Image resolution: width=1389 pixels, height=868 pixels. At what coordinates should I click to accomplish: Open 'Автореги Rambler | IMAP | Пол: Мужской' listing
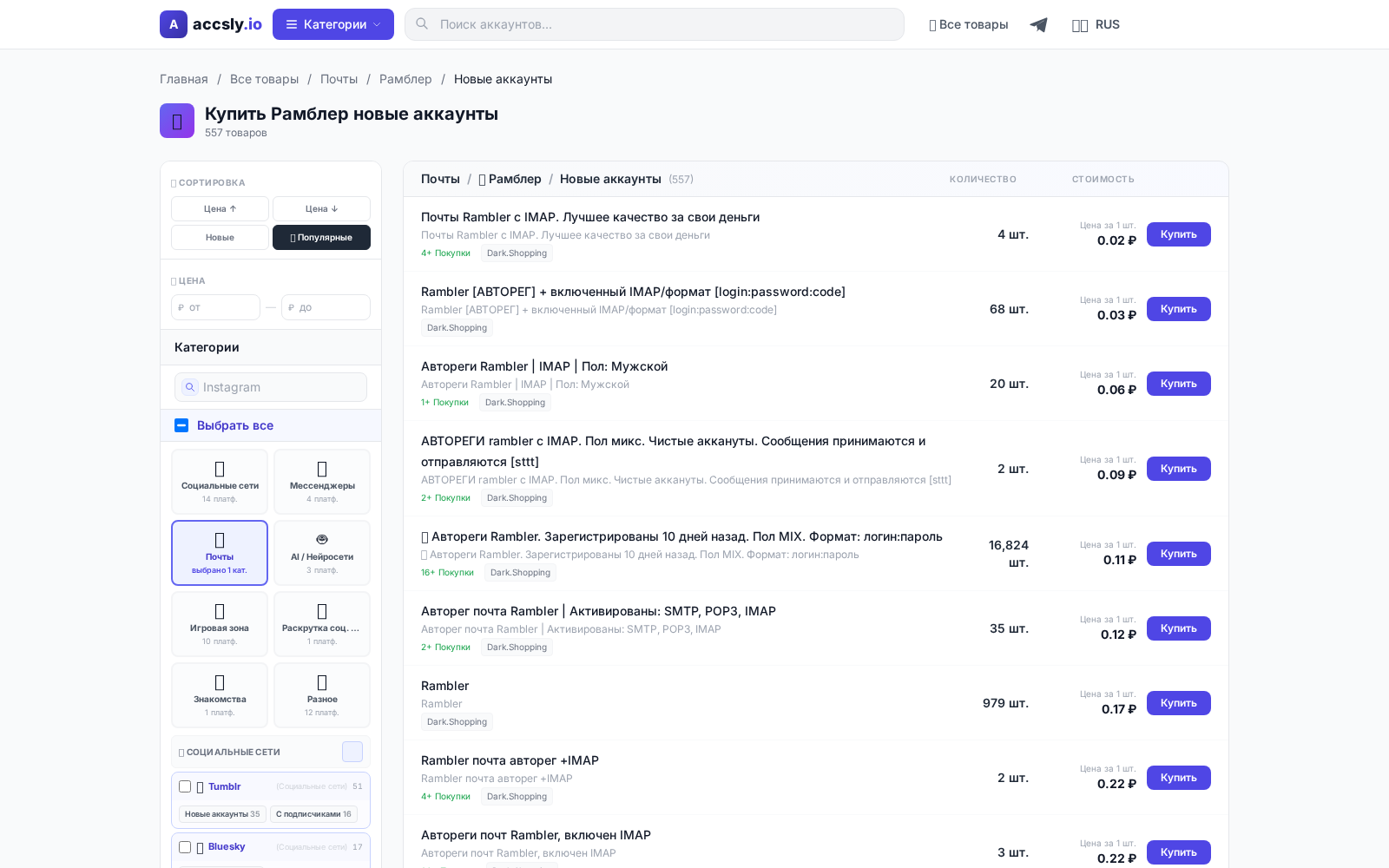544,366
